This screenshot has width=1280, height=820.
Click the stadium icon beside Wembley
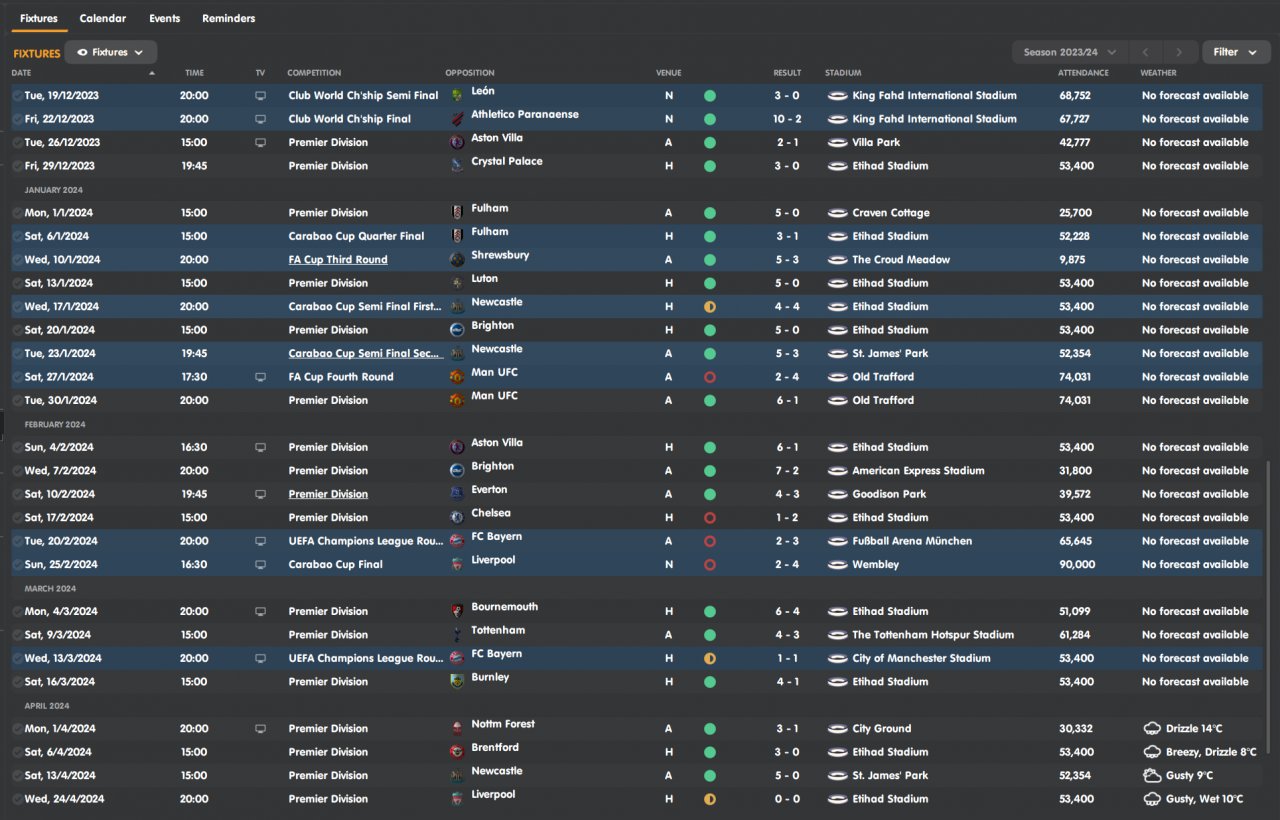click(838, 565)
